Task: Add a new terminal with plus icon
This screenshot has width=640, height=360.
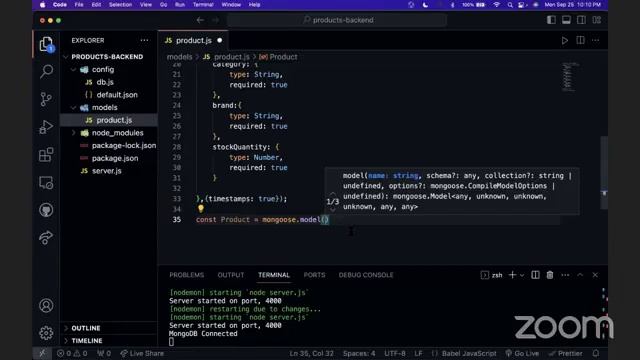Action: (x=512, y=275)
